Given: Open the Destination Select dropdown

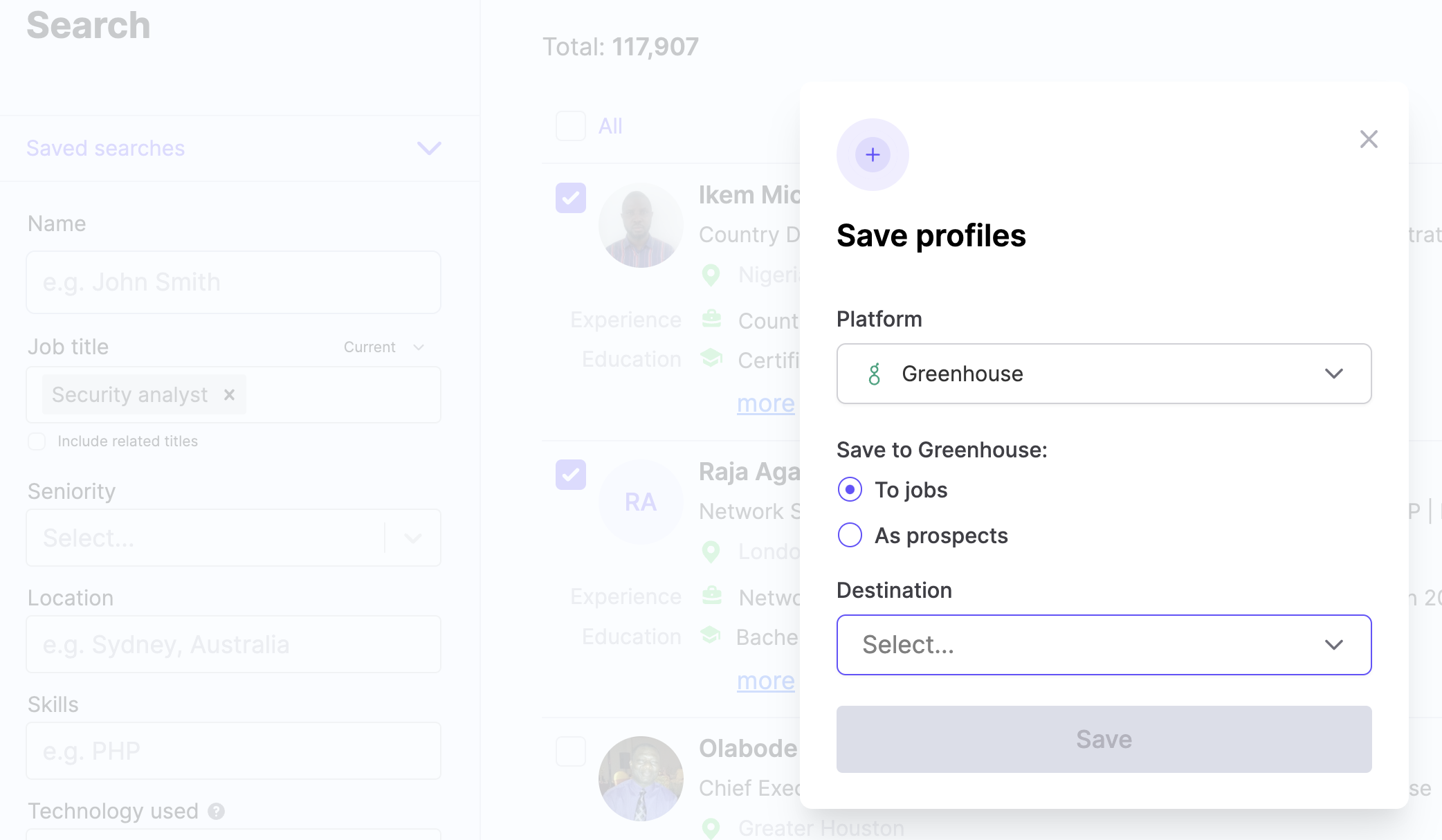Looking at the screenshot, I should (1104, 645).
